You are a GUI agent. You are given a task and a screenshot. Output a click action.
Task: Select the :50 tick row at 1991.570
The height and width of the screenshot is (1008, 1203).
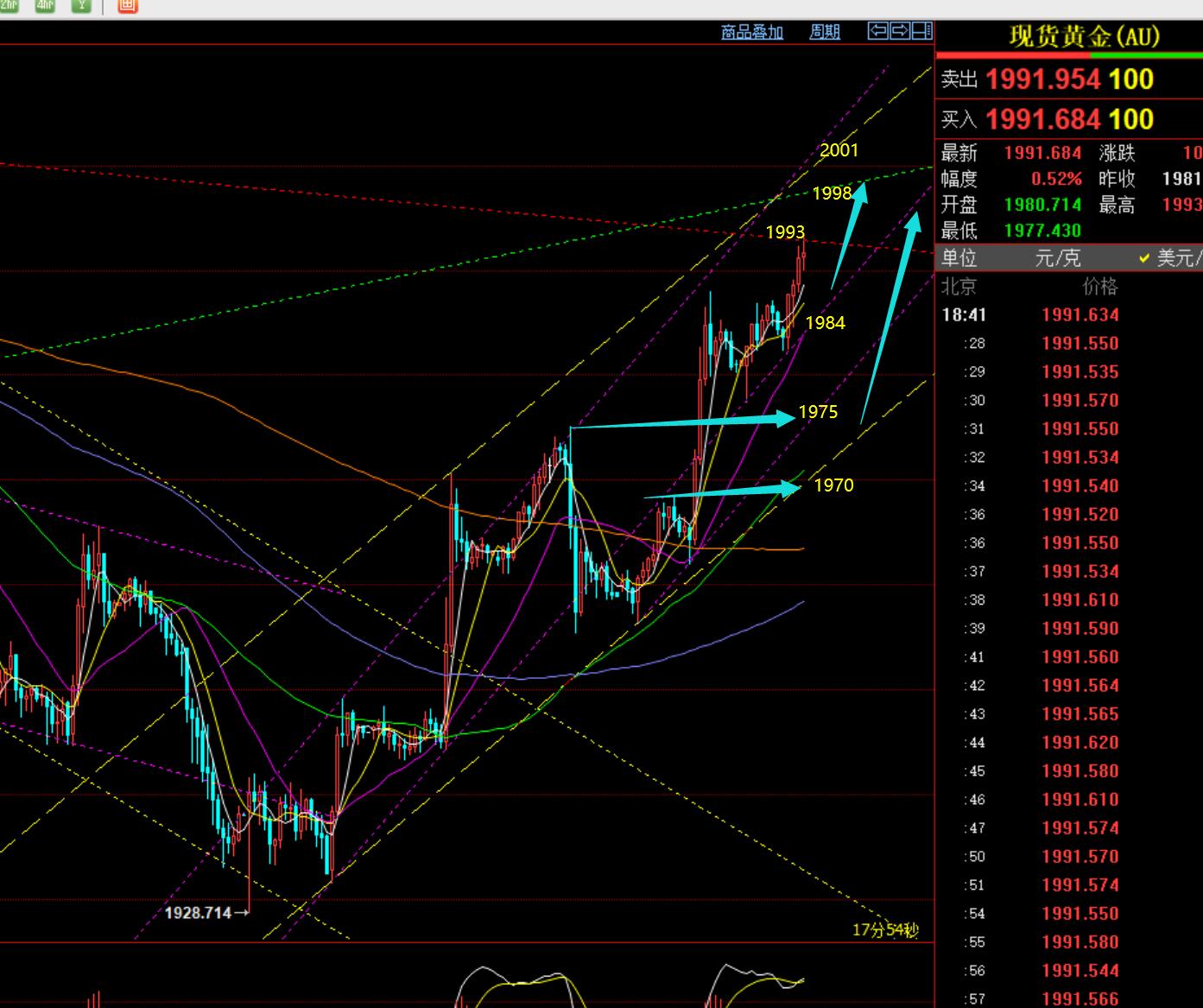click(1069, 856)
